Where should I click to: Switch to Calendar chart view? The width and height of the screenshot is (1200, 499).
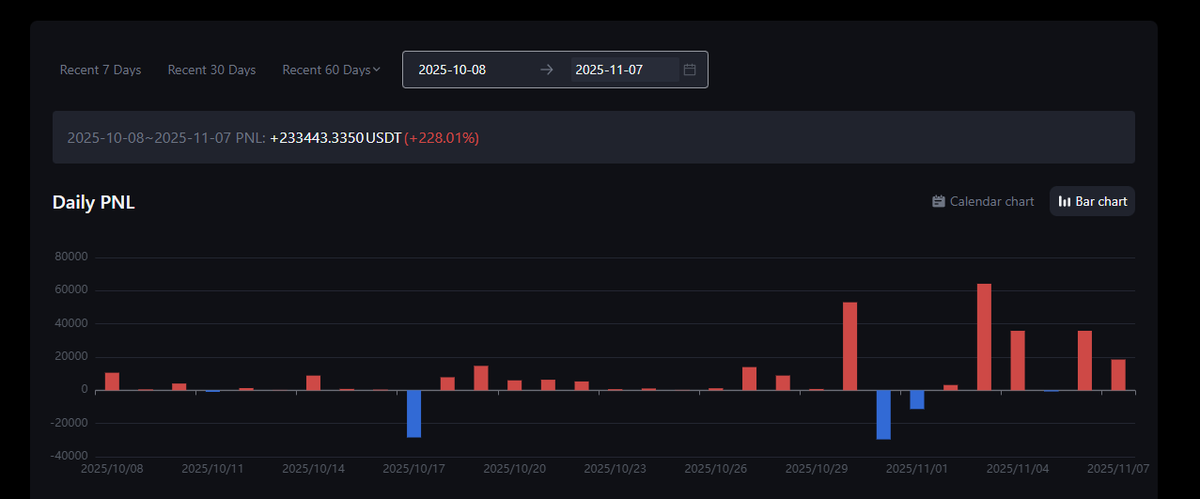tap(983, 201)
